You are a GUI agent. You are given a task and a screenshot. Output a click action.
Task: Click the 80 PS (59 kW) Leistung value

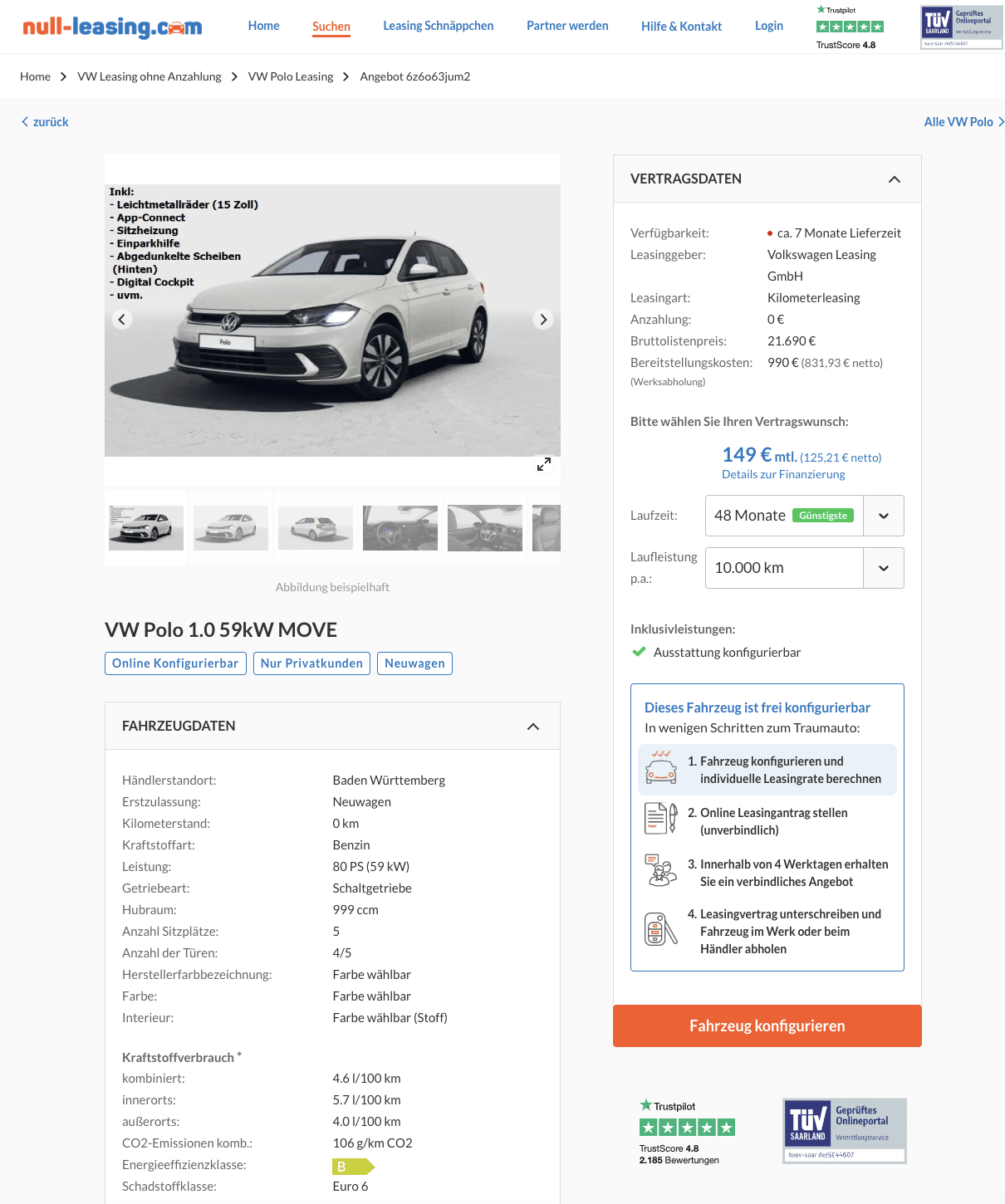point(371,867)
